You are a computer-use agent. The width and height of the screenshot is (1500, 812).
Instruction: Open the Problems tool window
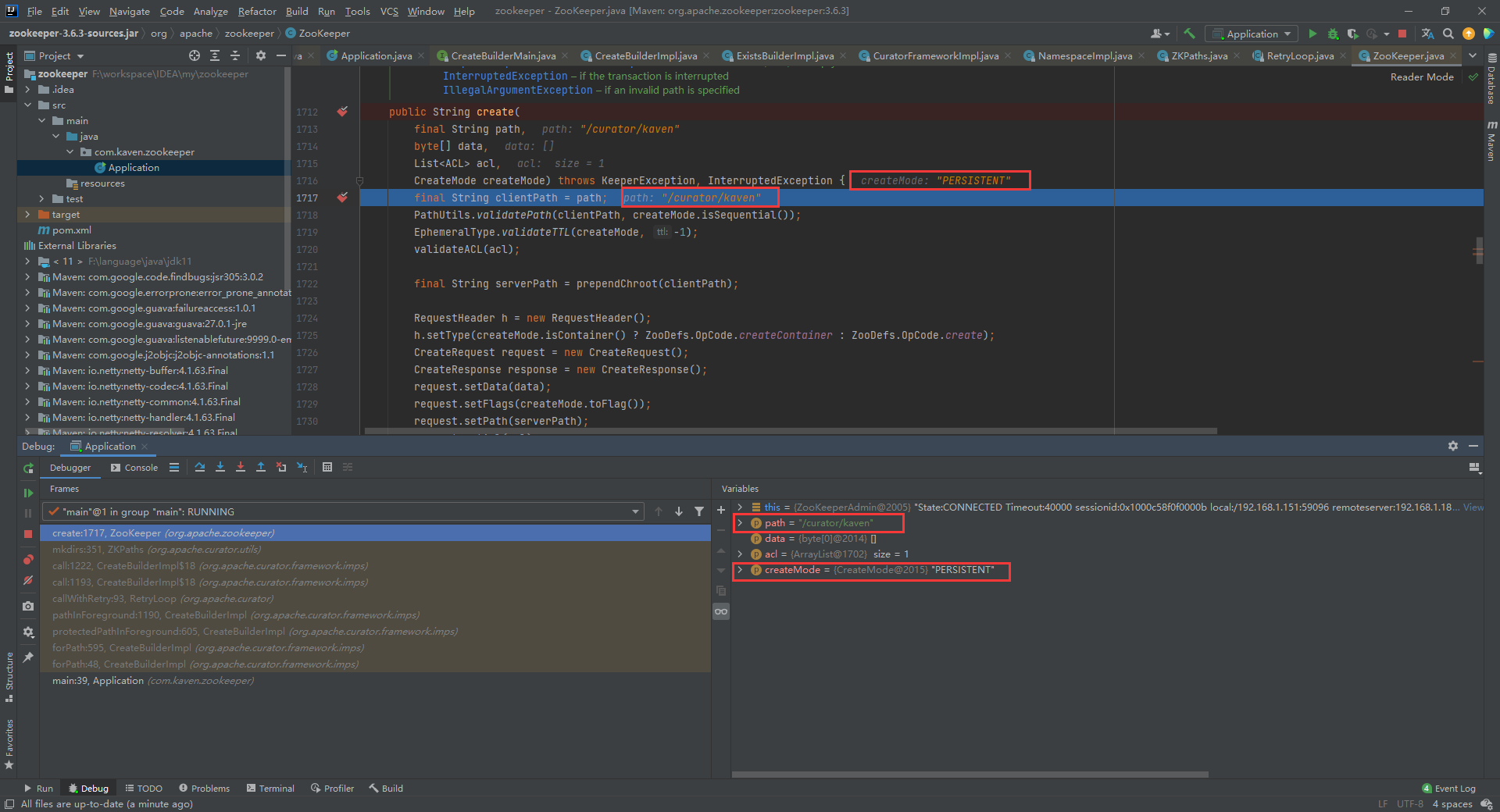[x=204, y=789]
